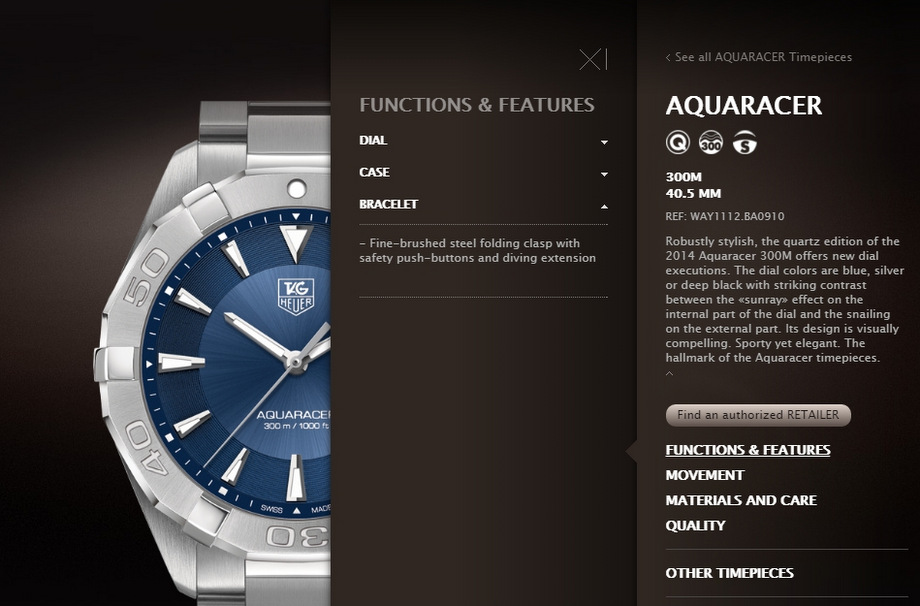Click the 300 water resistance icon
920x606 pixels.
[x=711, y=143]
